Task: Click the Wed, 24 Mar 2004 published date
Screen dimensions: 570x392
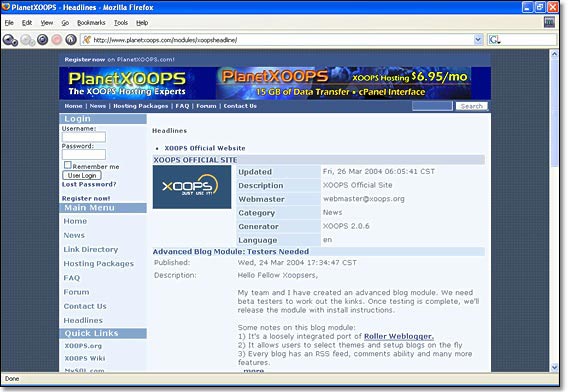Action: click(x=297, y=263)
